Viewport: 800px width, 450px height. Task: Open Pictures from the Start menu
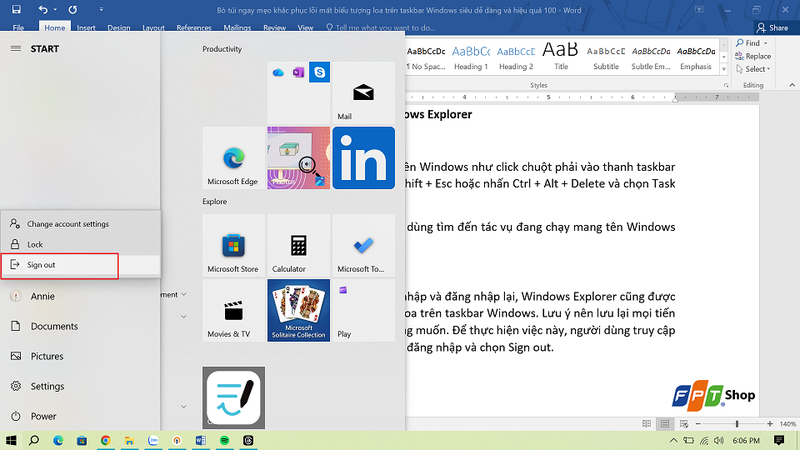pos(80,356)
